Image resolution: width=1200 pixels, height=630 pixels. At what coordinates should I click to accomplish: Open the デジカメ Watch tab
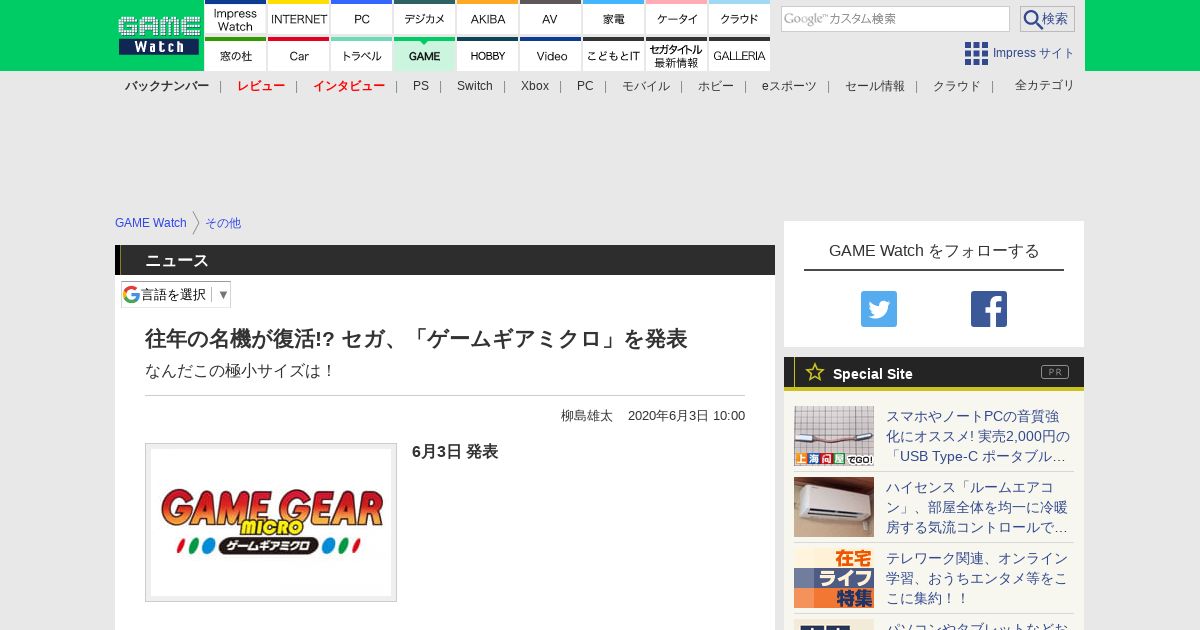tap(424, 18)
